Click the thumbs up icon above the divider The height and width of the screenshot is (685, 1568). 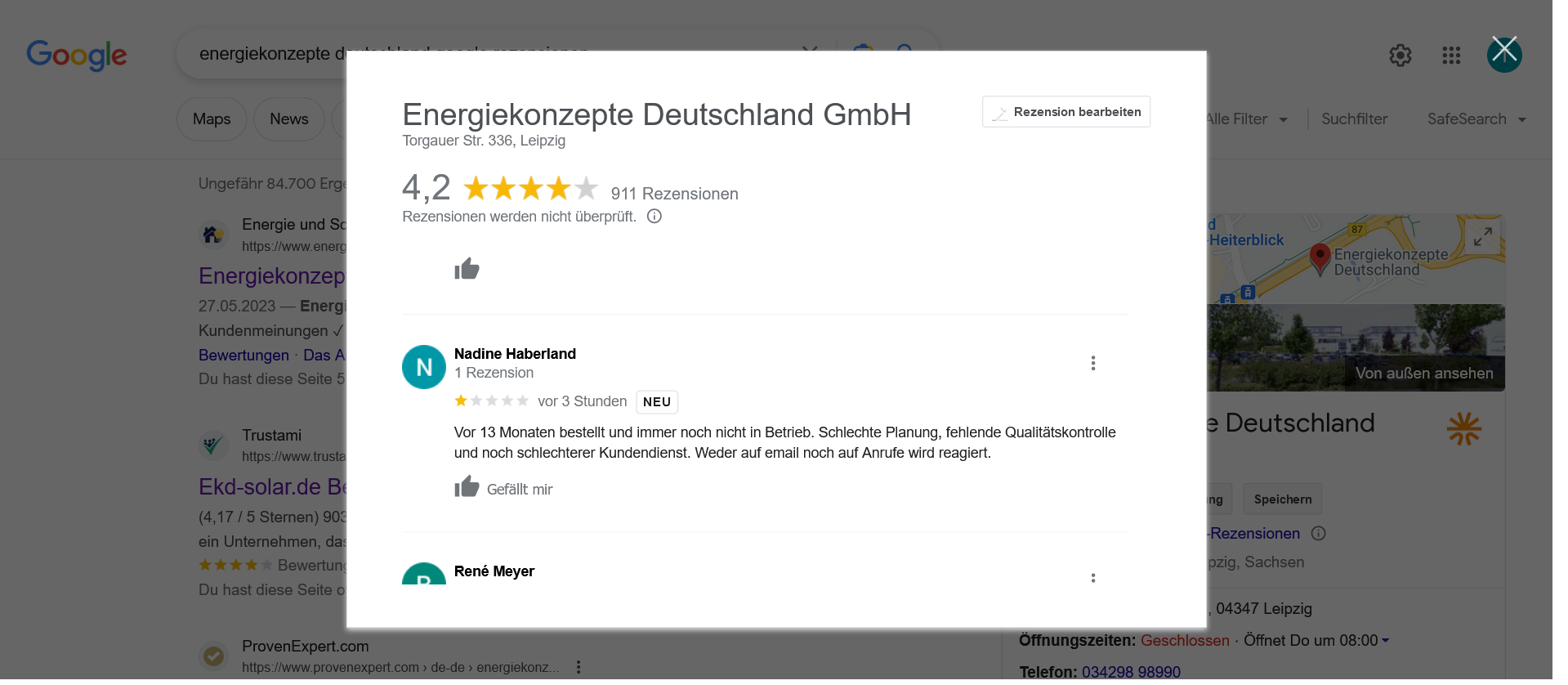click(x=467, y=269)
